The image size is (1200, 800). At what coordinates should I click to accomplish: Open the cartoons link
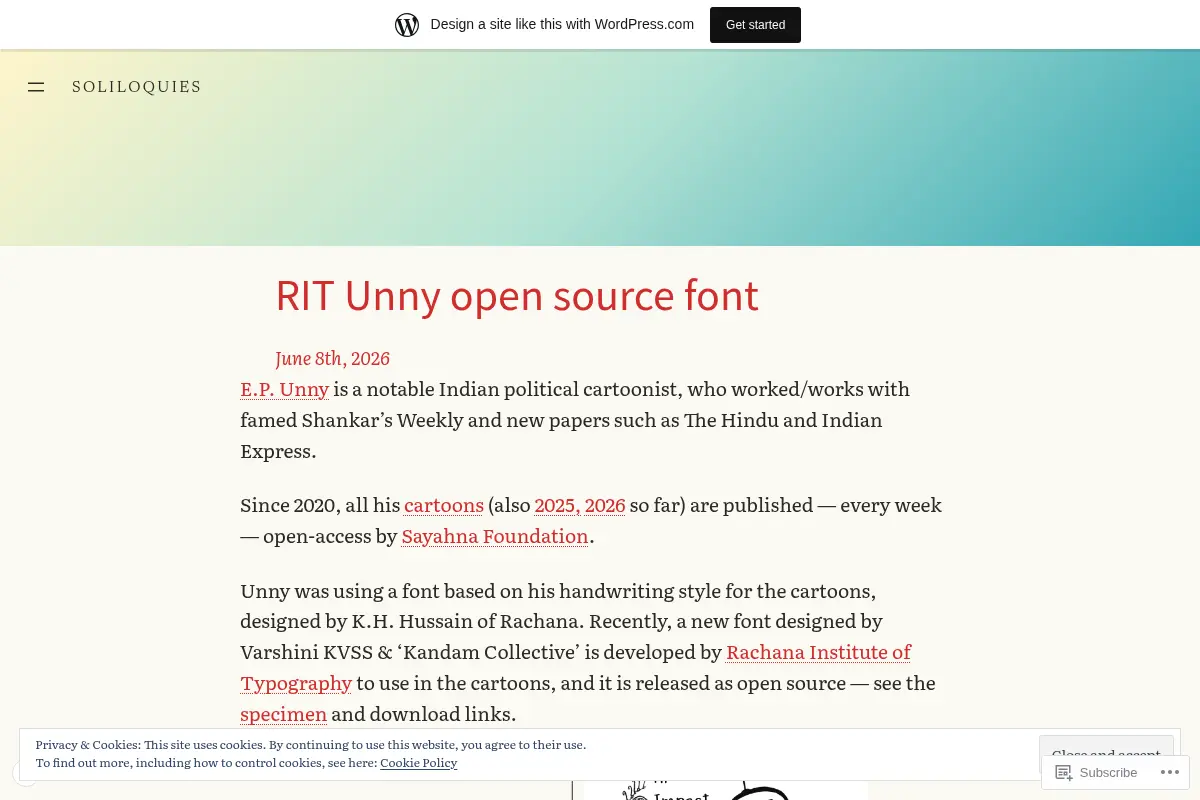tap(444, 505)
